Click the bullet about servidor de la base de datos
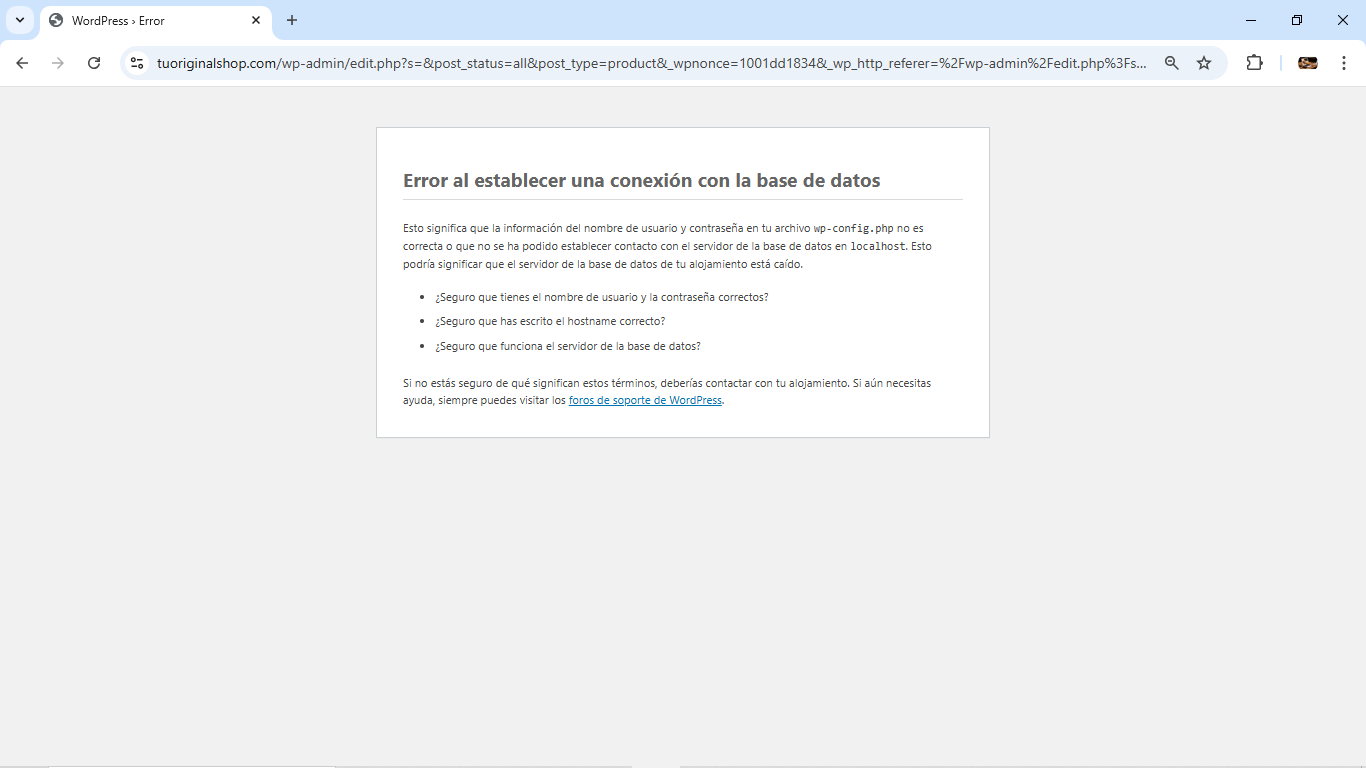 pyautogui.click(x=568, y=346)
